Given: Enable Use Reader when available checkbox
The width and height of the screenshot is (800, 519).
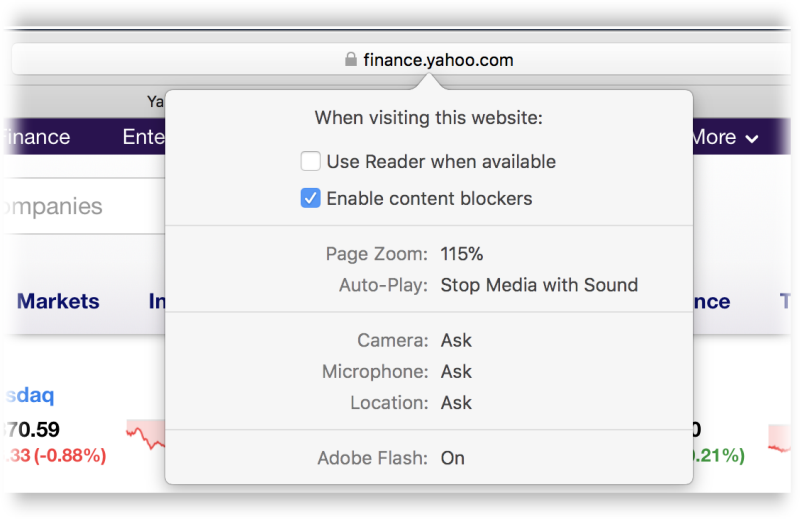Looking at the screenshot, I should click(x=310, y=161).
